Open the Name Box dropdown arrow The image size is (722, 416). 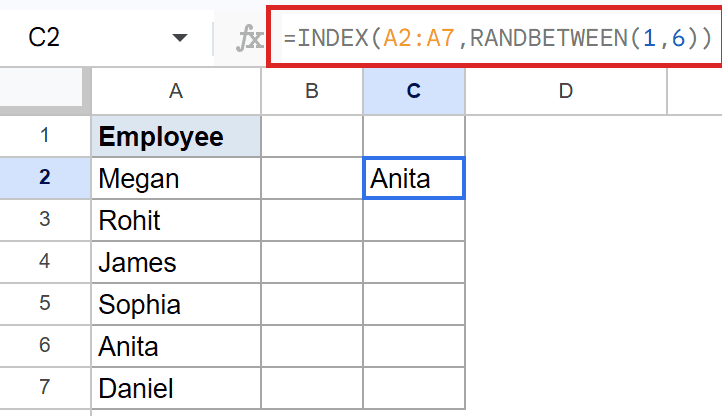click(x=180, y=37)
